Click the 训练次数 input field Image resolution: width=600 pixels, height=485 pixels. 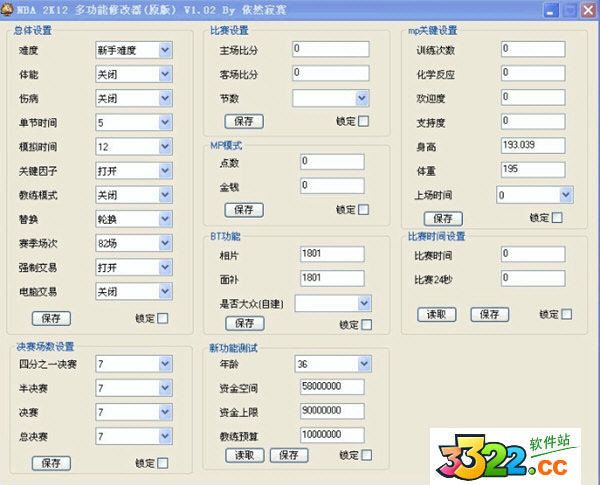pyautogui.click(x=533, y=49)
